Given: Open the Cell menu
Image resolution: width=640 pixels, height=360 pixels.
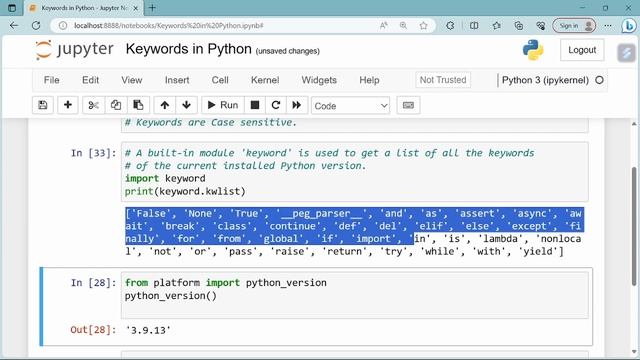Looking at the screenshot, I should pos(220,80).
